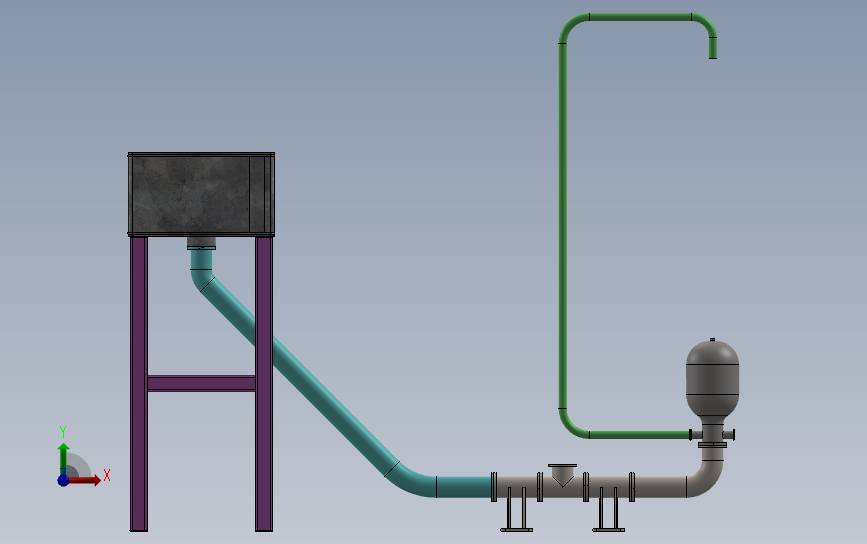Select the gray pressure vessel tank

click(x=712, y=379)
